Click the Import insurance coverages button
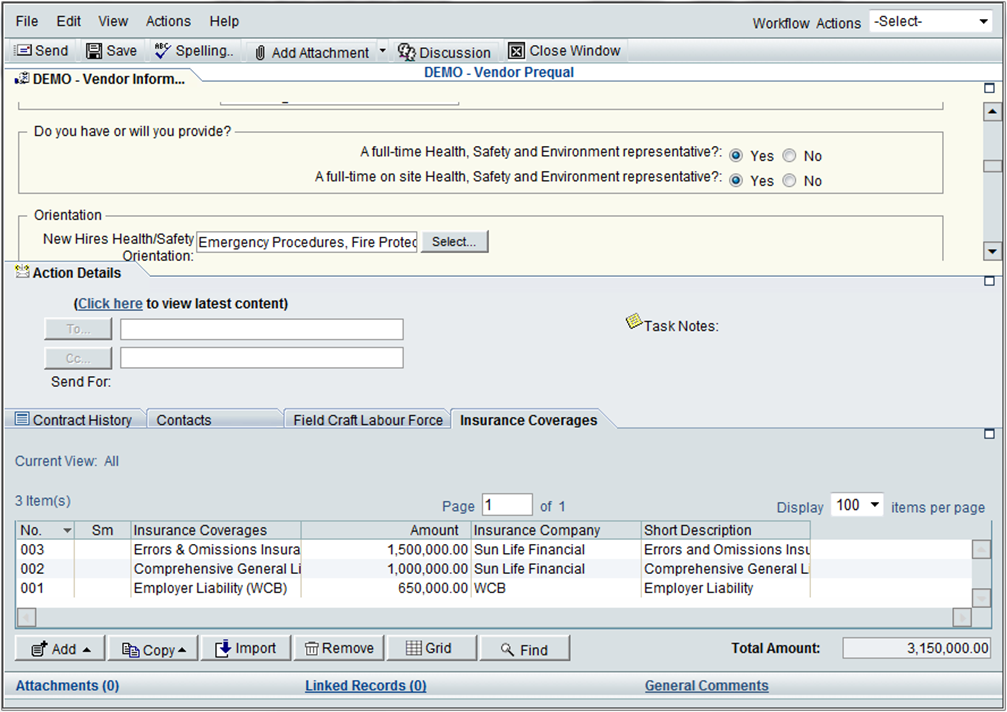The image size is (1007, 712). click(x=245, y=648)
